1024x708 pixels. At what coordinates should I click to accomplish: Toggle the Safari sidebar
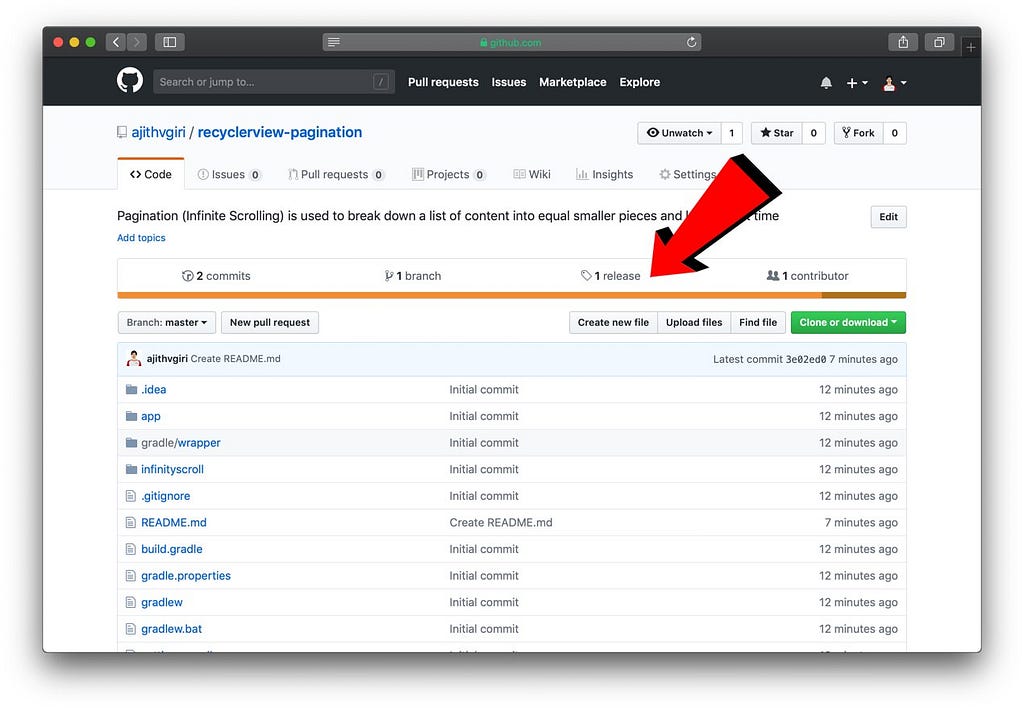[170, 42]
